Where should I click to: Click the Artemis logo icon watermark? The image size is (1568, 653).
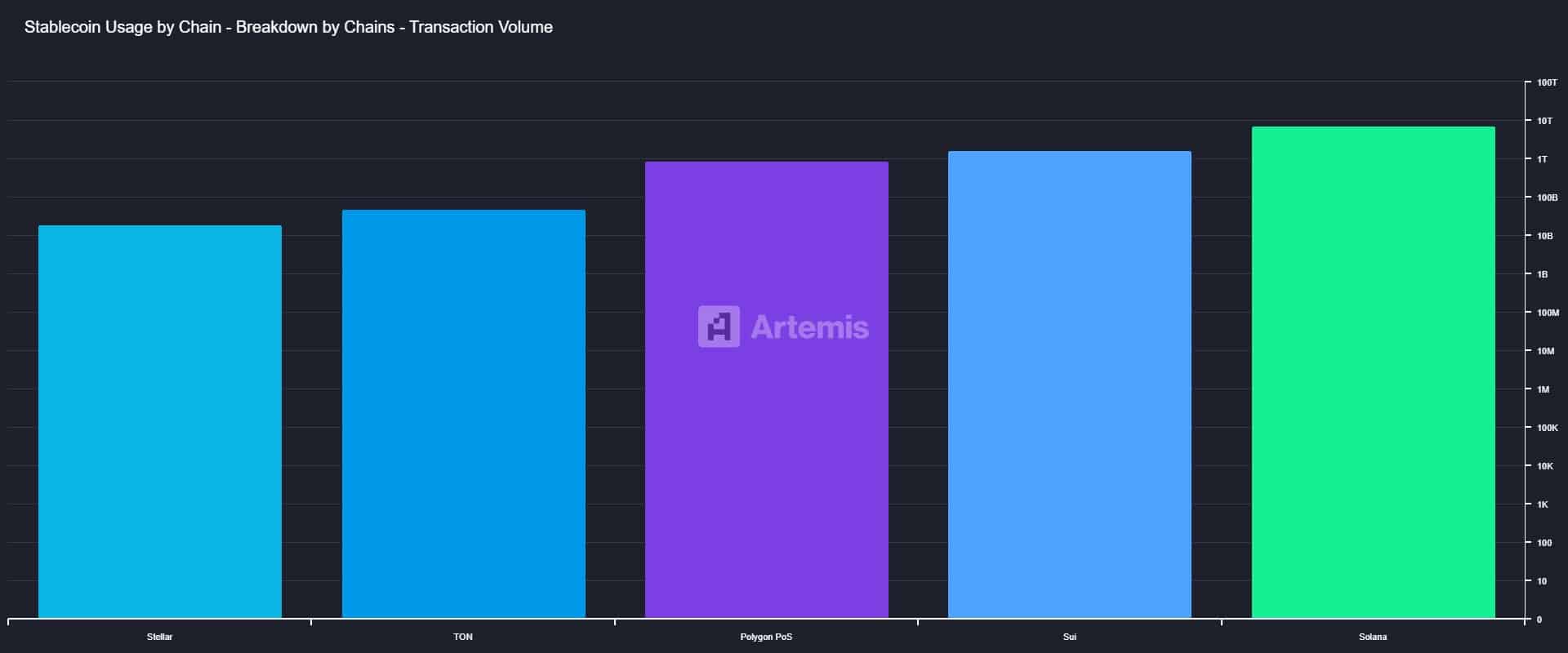pyautogui.click(x=719, y=326)
